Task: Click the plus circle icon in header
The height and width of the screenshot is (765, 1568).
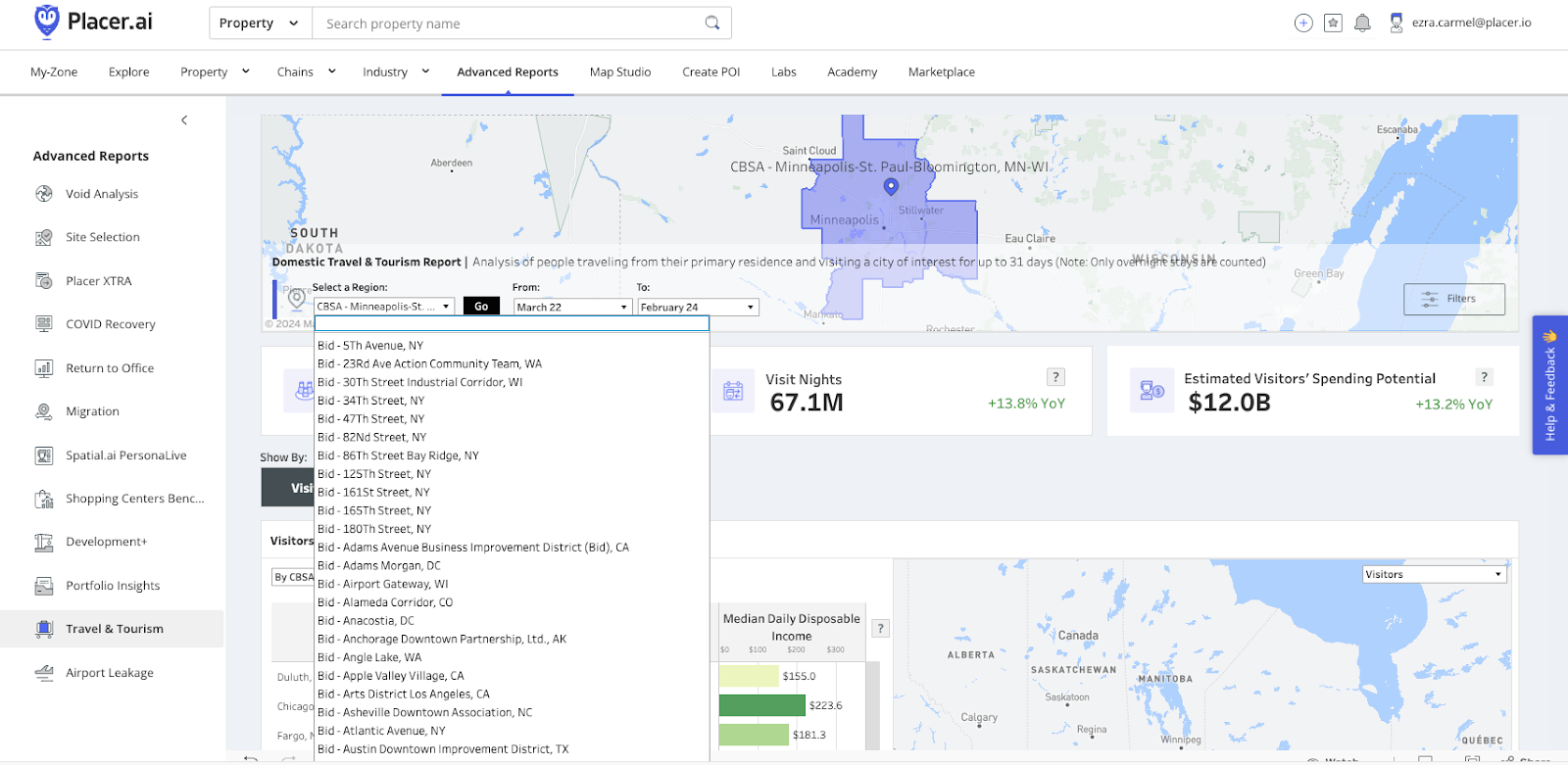Action: [x=1303, y=23]
